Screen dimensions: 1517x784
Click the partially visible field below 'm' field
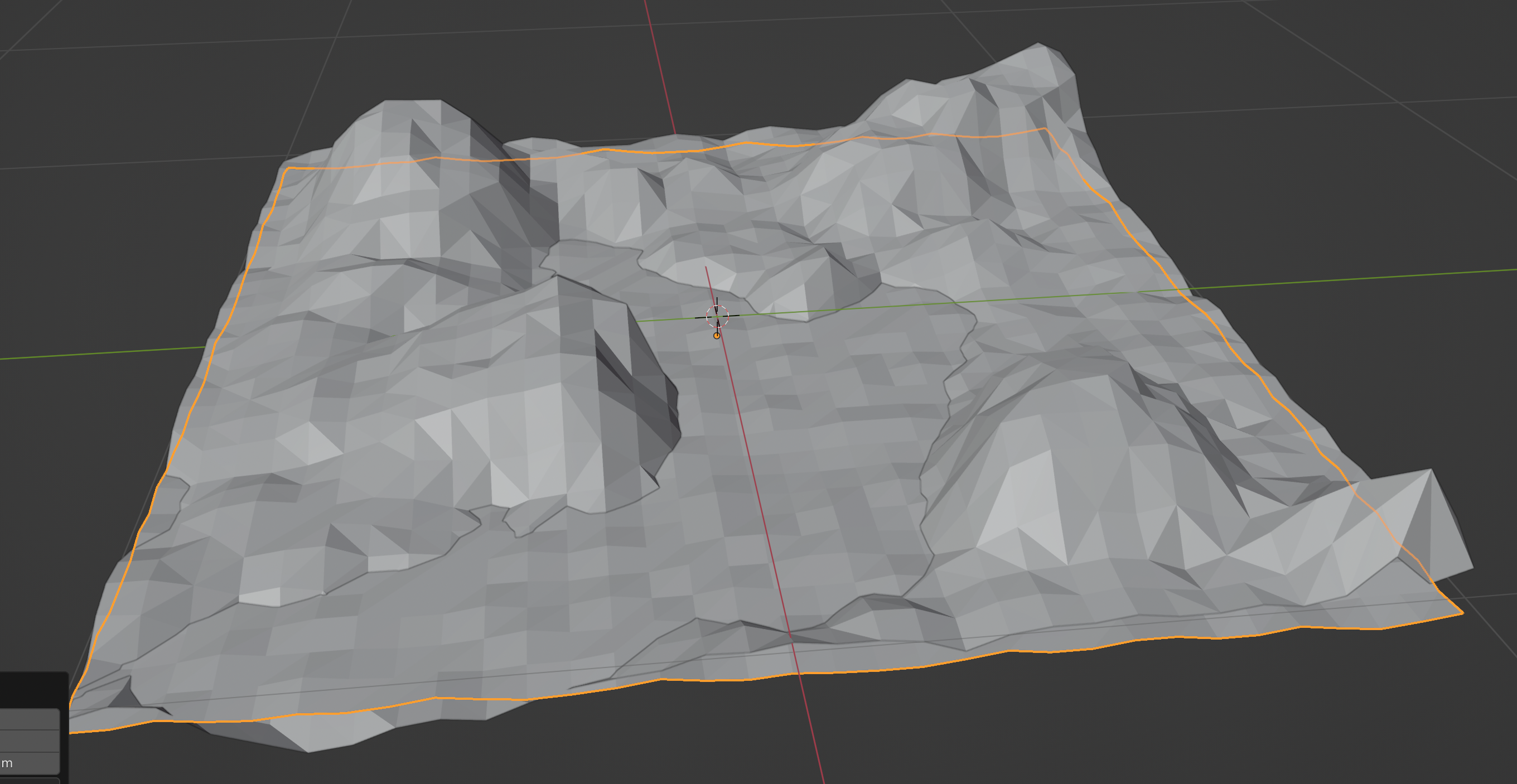tap(30, 781)
